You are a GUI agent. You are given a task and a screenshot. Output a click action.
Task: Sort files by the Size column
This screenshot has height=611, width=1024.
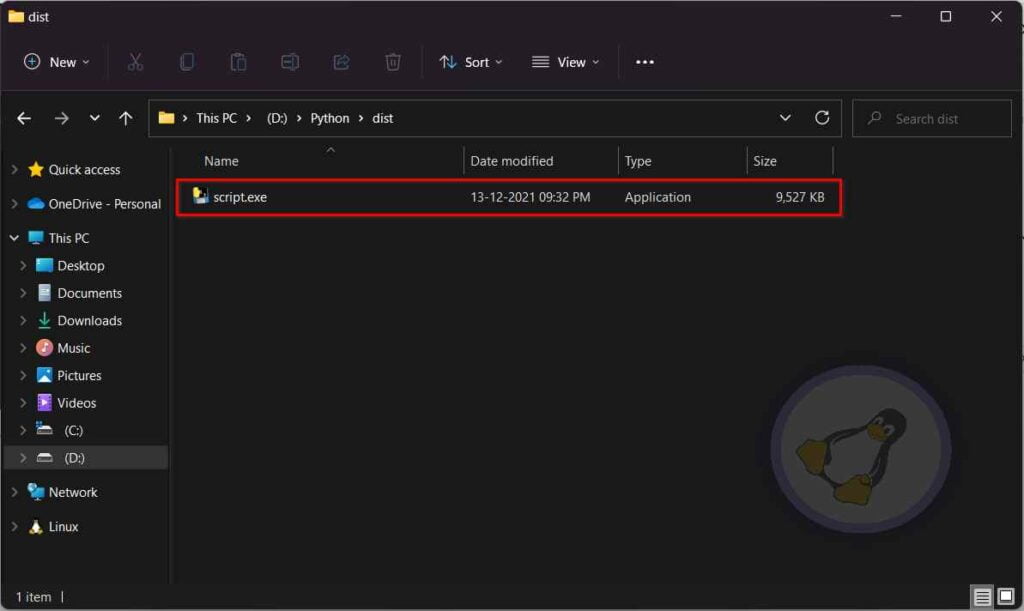point(764,160)
